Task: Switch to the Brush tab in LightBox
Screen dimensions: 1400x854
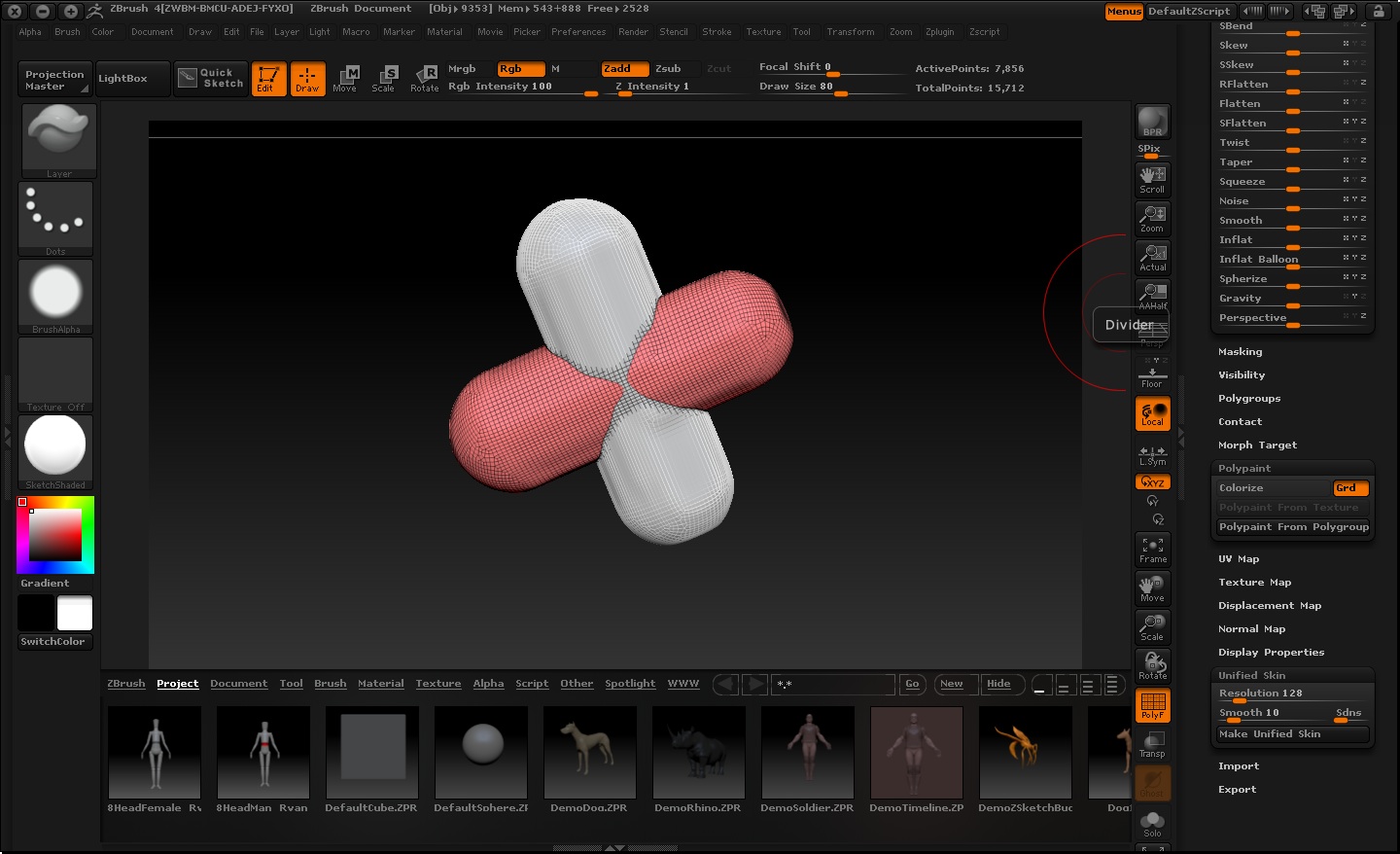Action: 330,684
